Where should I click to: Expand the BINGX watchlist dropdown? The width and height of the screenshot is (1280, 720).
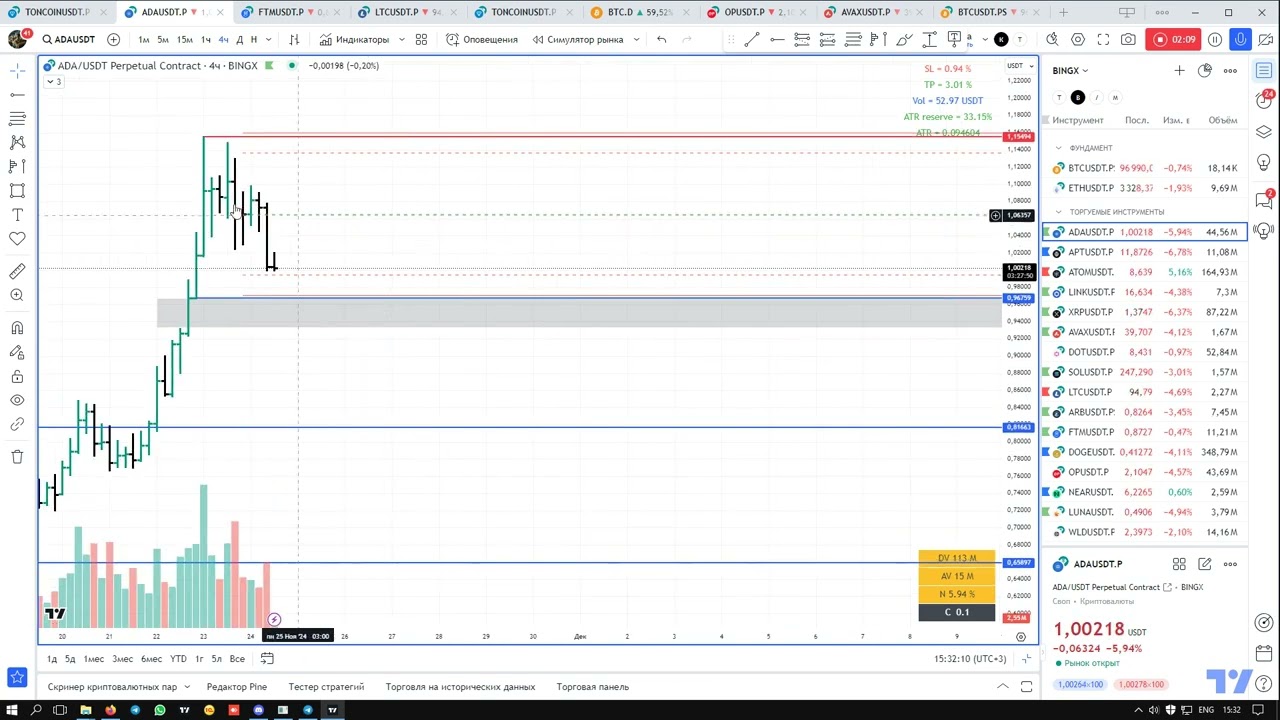tap(1070, 71)
